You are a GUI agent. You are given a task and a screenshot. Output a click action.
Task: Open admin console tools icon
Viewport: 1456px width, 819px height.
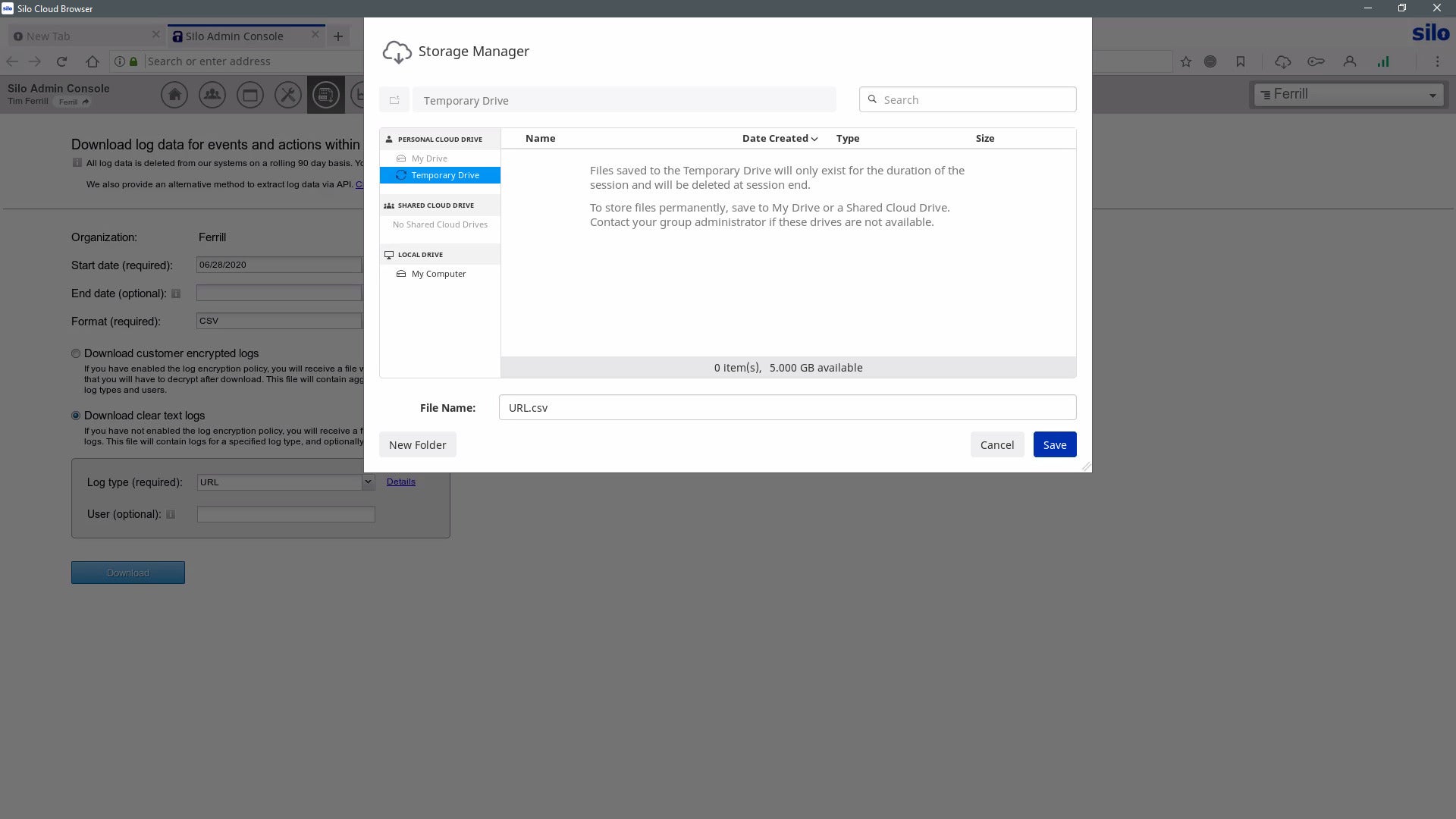pyautogui.click(x=288, y=95)
